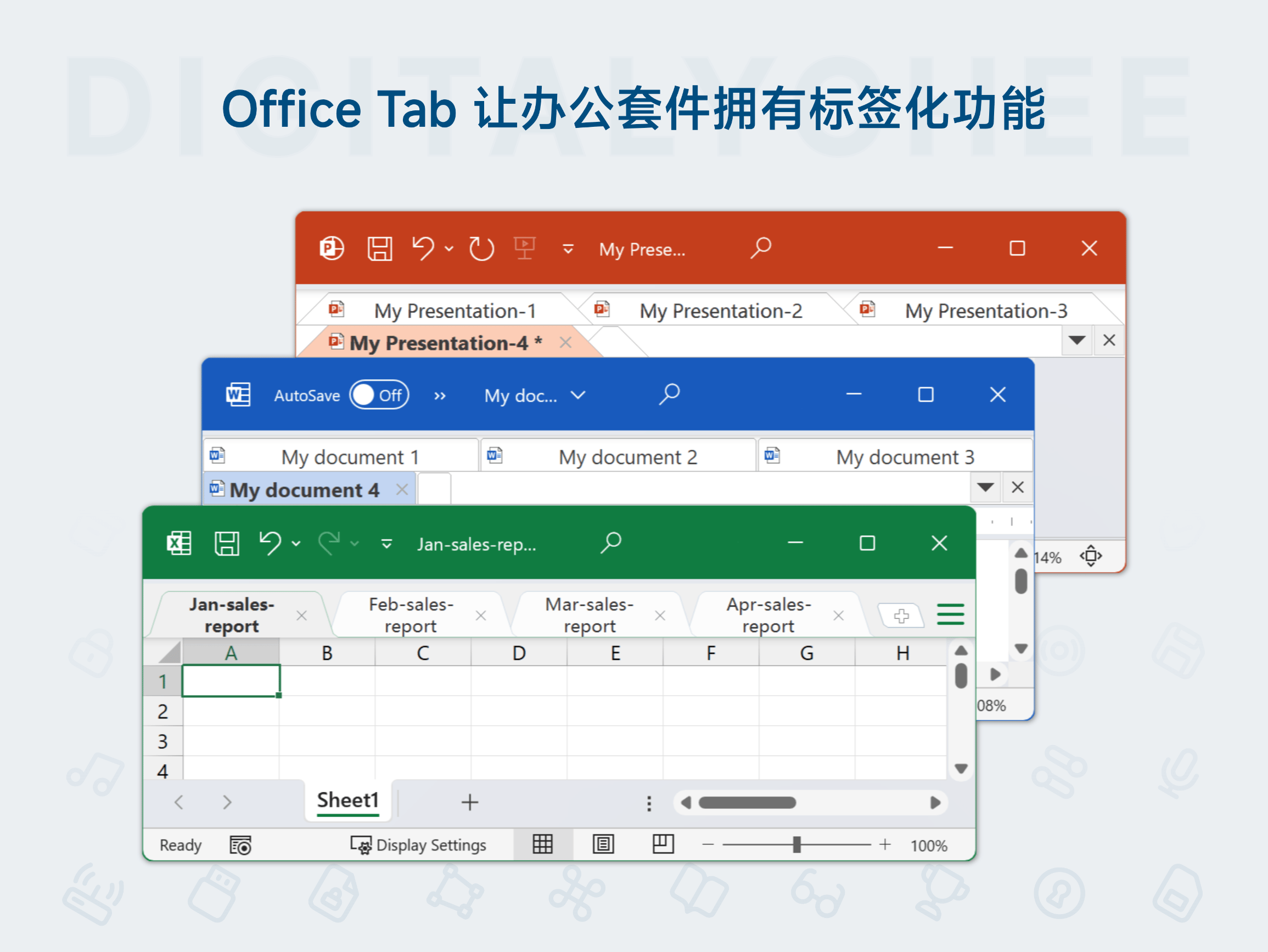The width and height of the screenshot is (1268, 952).
Task: Click the new tab plus button in Excel
Action: coord(901,615)
